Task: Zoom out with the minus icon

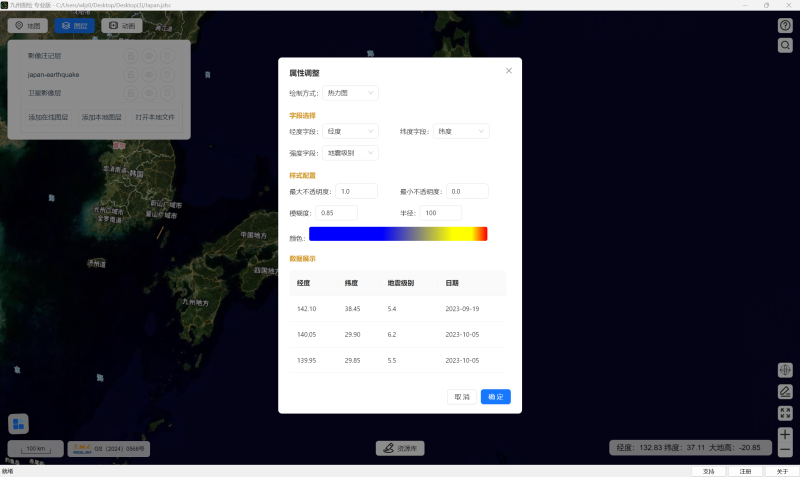Action: [x=785, y=450]
